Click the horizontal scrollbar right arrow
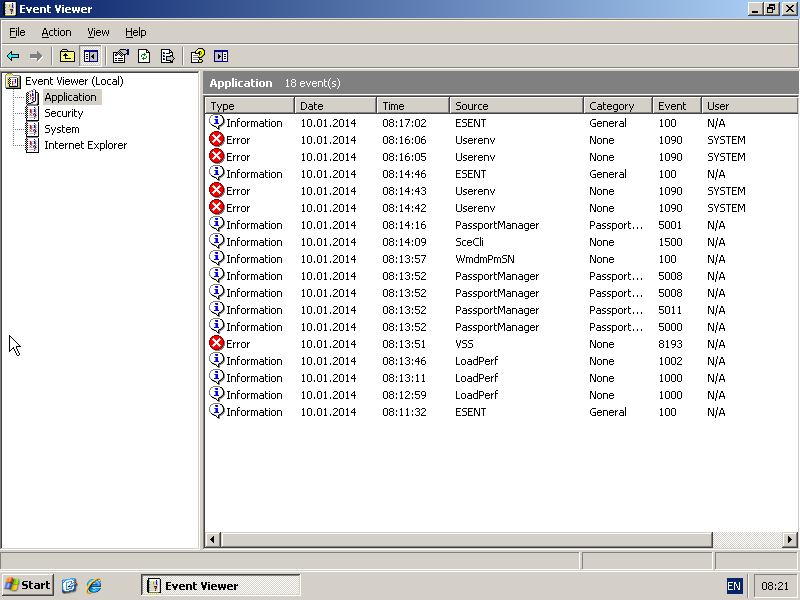The height and width of the screenshot is (600, 800). [x=790, y=540]
